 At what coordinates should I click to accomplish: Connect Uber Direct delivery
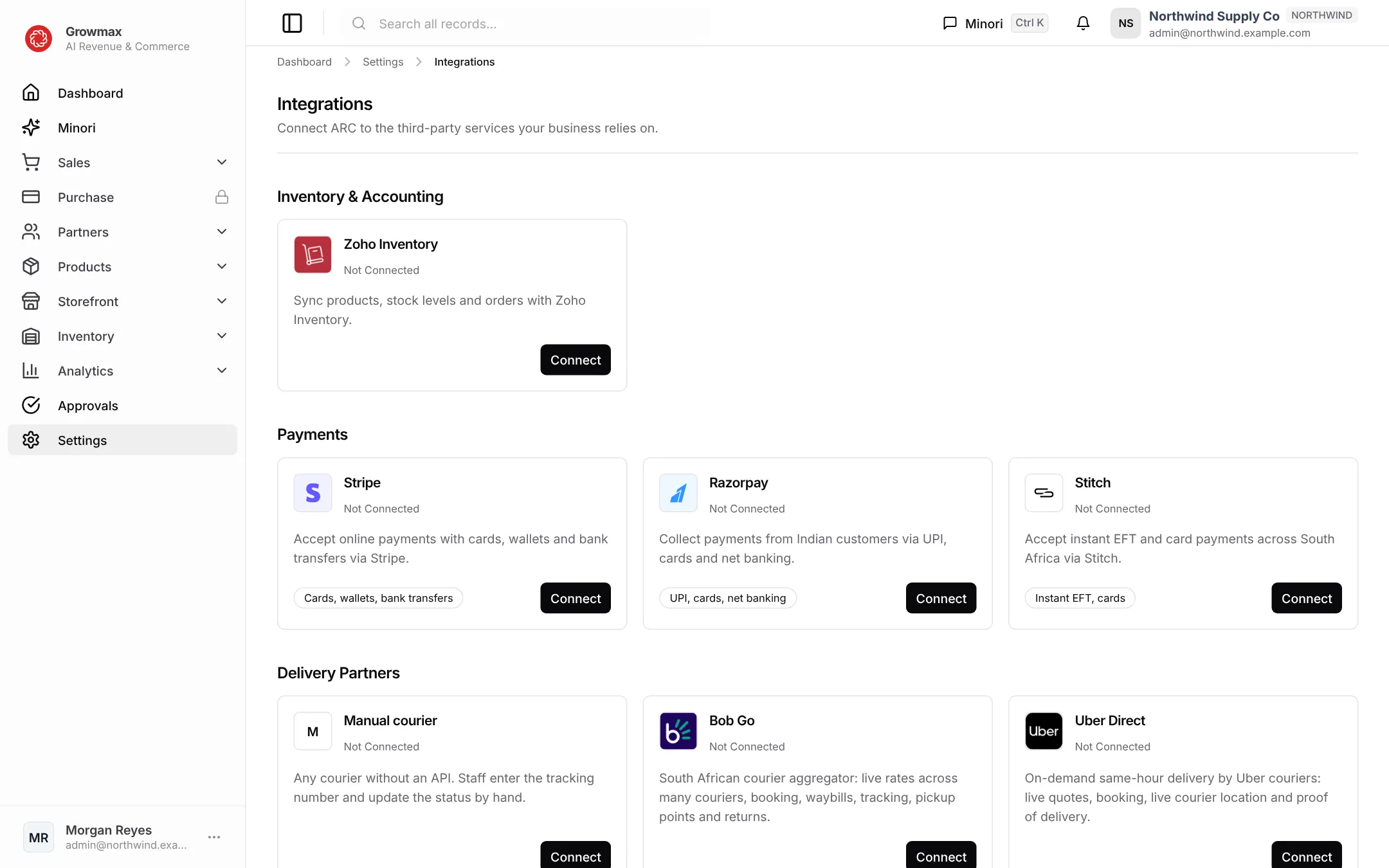point(1307,855)
